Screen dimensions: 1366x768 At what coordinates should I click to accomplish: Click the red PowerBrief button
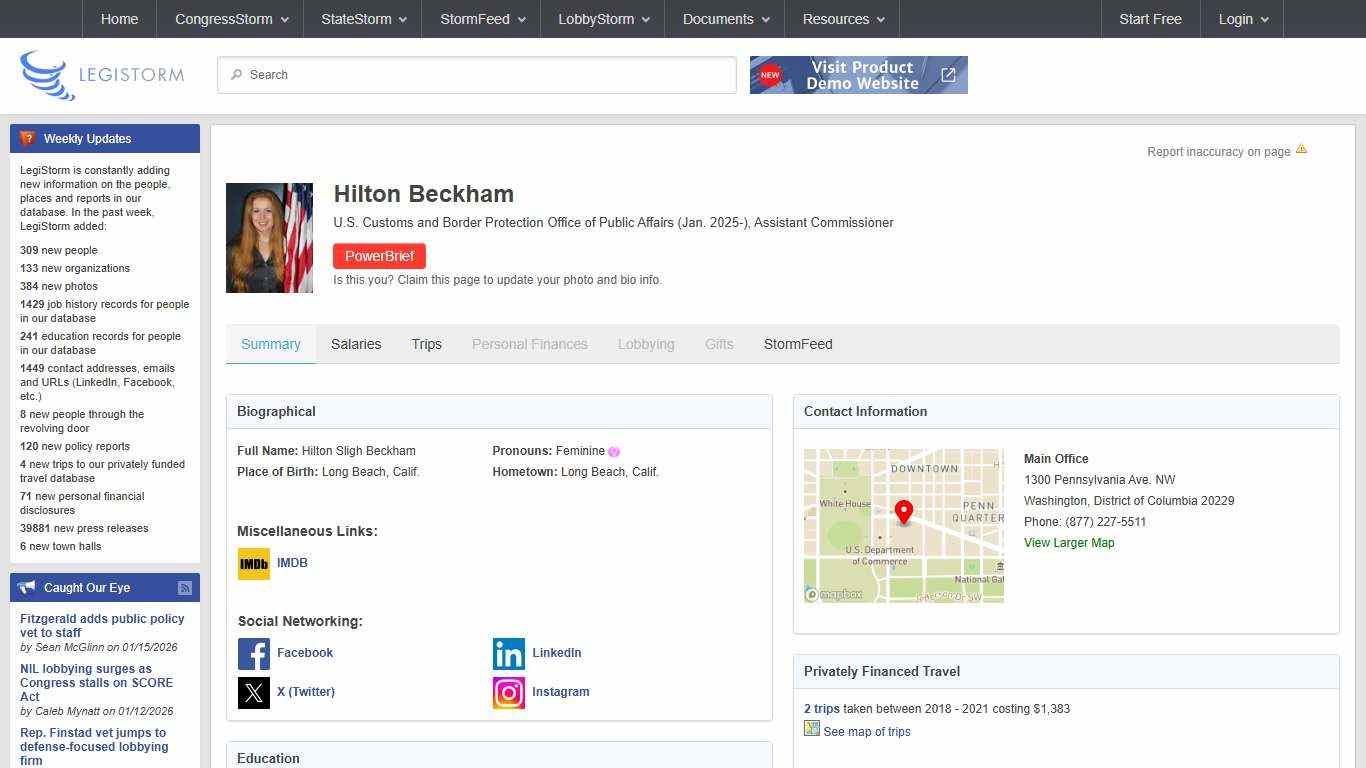(379, 256)
